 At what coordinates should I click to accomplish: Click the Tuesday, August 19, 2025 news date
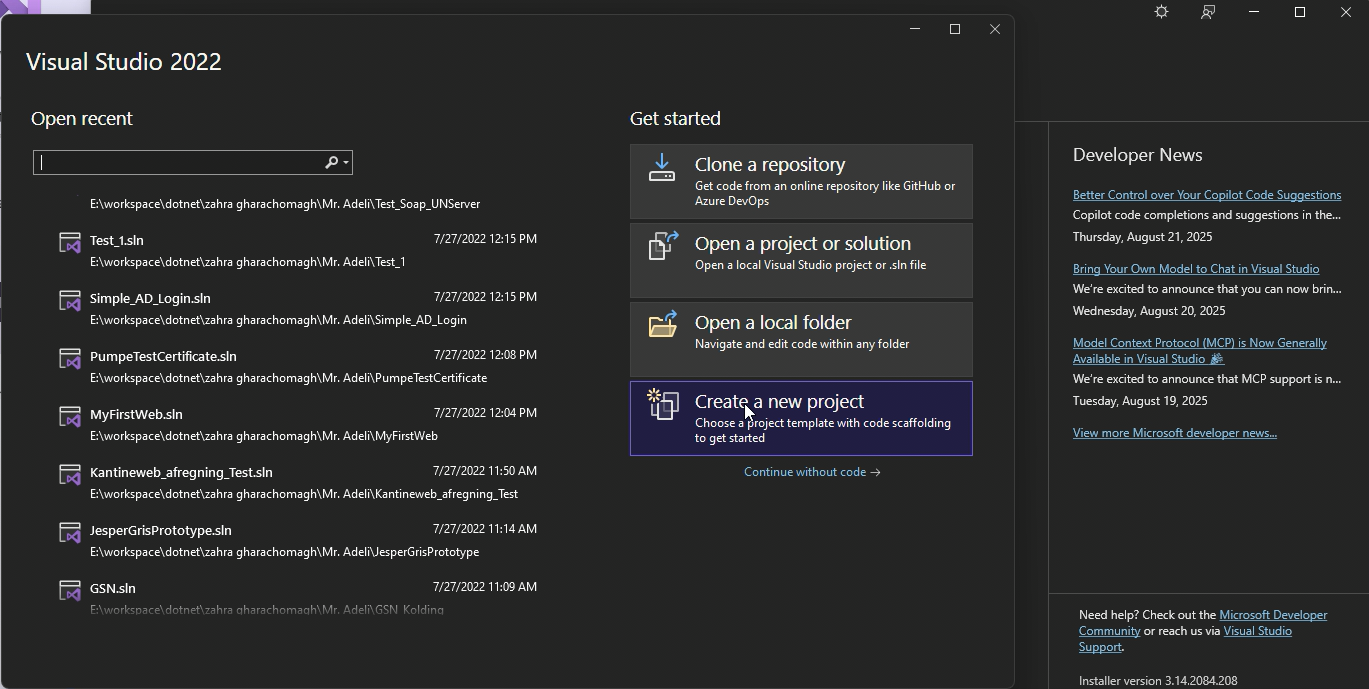point(1140,401)
